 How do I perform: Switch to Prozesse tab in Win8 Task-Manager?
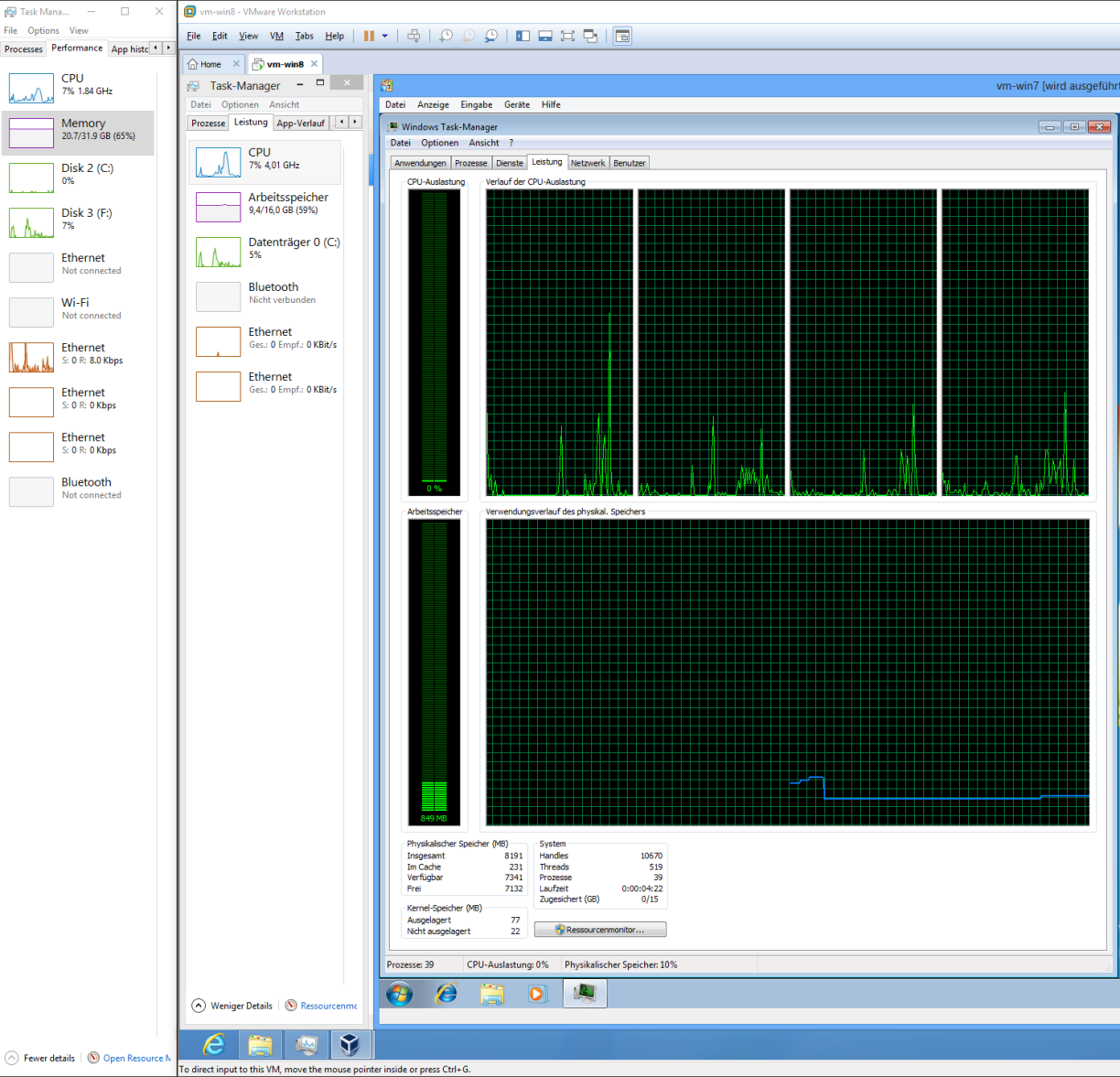[208, 123]
